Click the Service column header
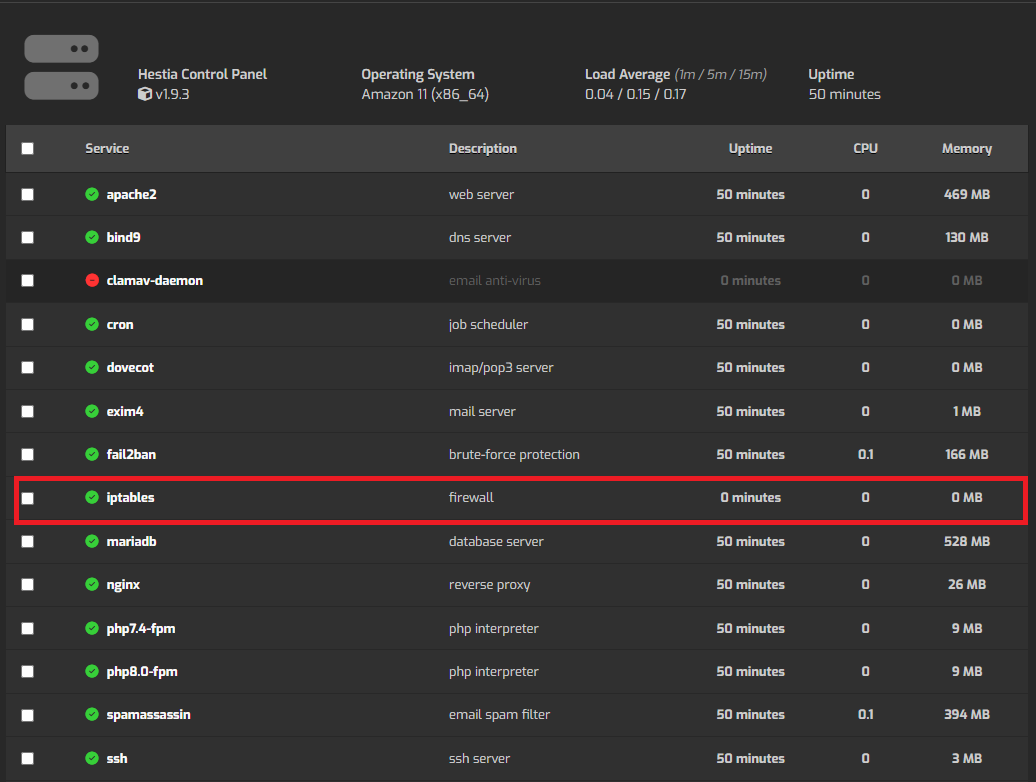This screenshot has width=1036, height=782. tap(107, 149)
